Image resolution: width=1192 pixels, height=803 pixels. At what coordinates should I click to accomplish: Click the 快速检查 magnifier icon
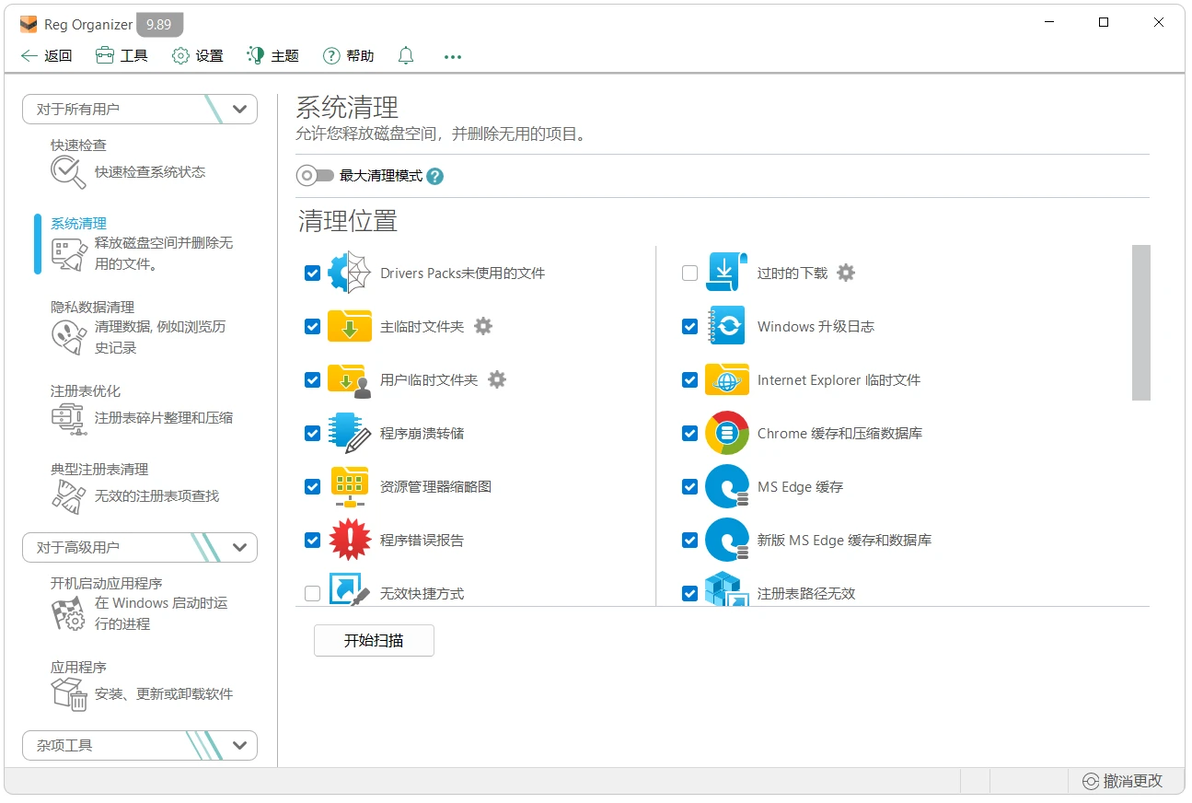(x=68, y=172)
